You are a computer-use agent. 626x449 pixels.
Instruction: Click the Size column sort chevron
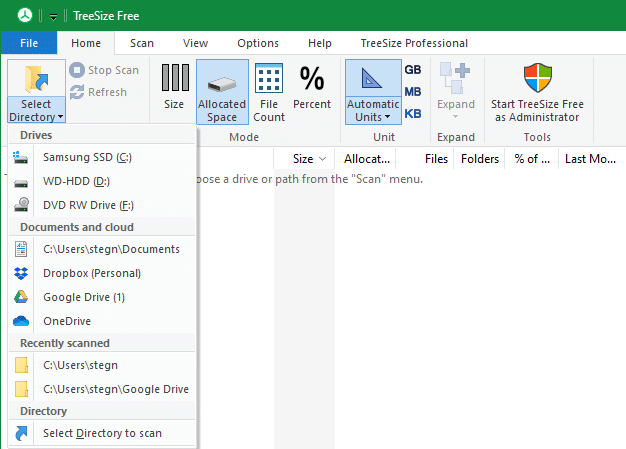(323, 159)
